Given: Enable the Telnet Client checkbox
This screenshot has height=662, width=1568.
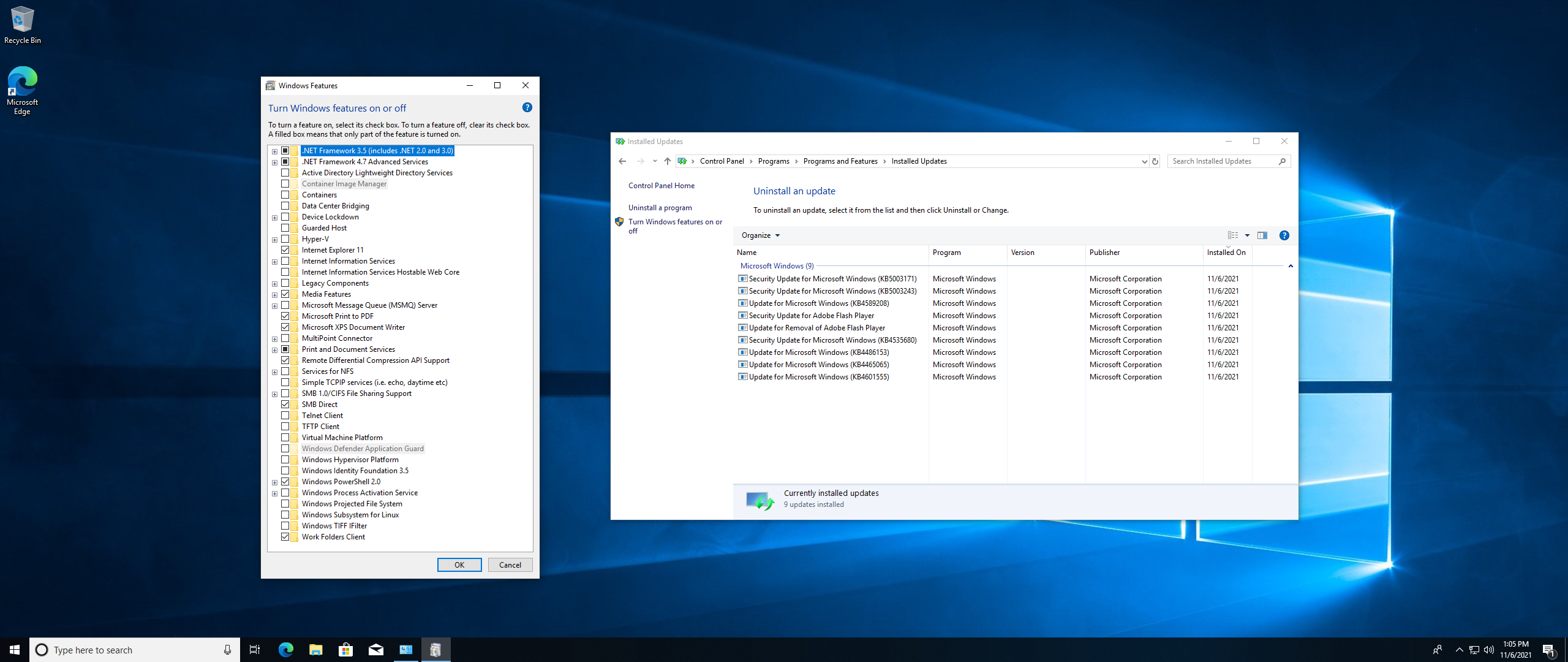Looking at the screenshot, I should 285,416.
